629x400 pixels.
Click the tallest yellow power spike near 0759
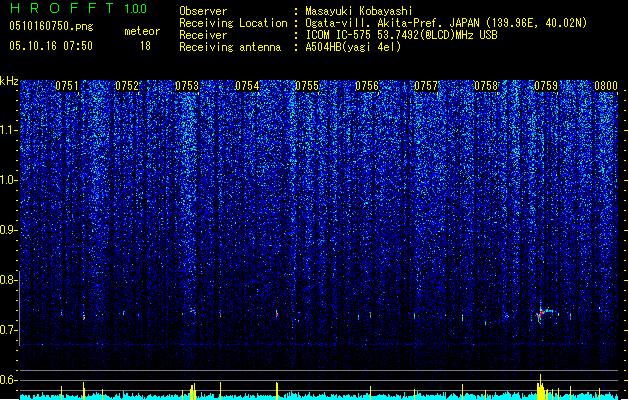click(x=540, y=386)
